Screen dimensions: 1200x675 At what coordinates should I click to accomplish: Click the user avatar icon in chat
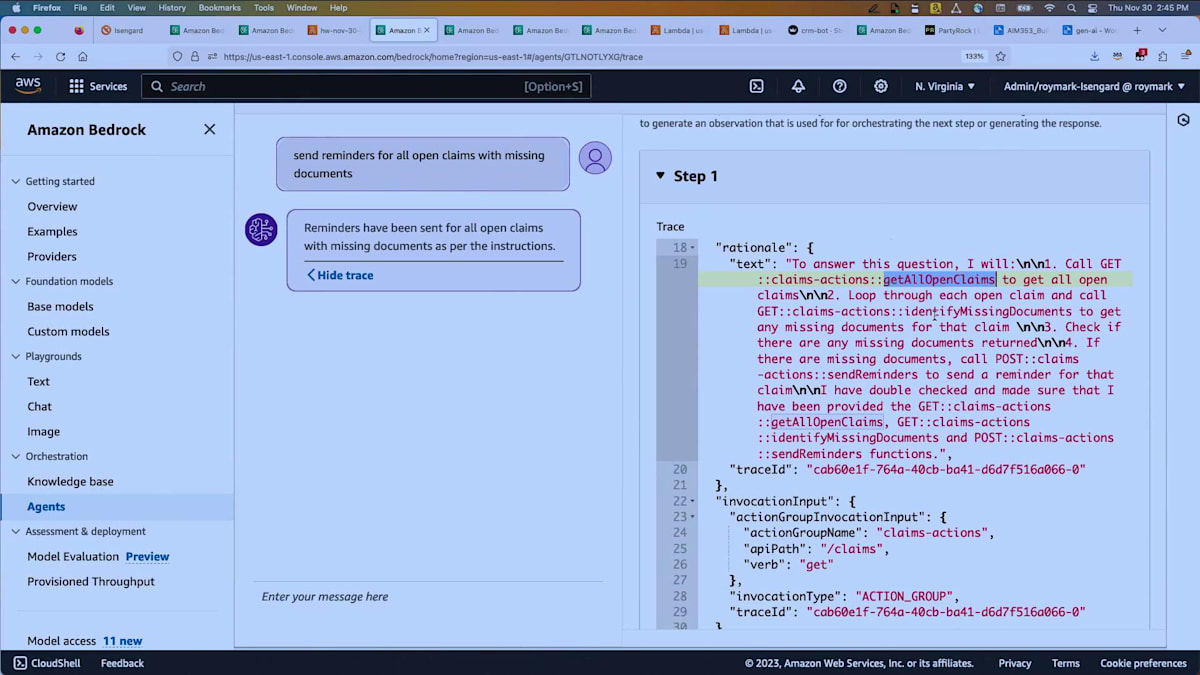(595, 158)
